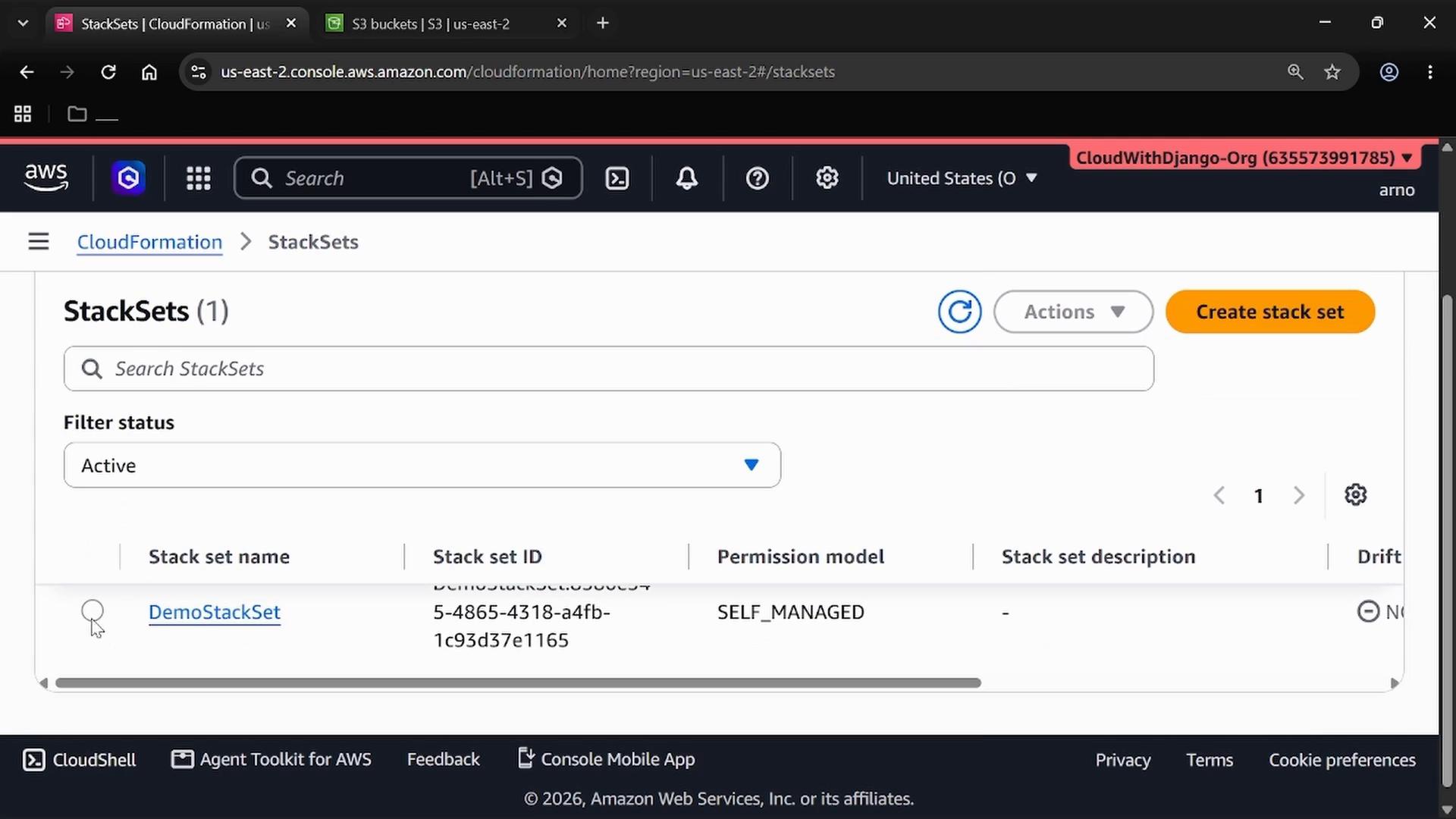The height and width of the screenshot is (819, 1456).
Task: Open the AWS services grid menu
Action: pyautogui.click(x=199, y=178)
